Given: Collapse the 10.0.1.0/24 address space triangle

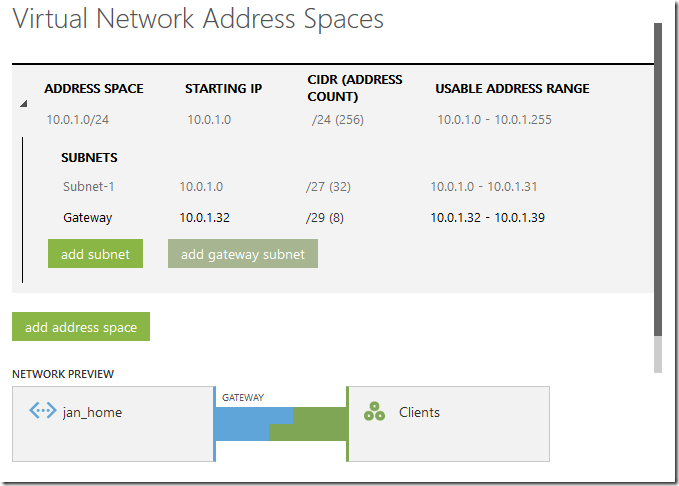Looking at the screenshot, I should click(24, 104).
